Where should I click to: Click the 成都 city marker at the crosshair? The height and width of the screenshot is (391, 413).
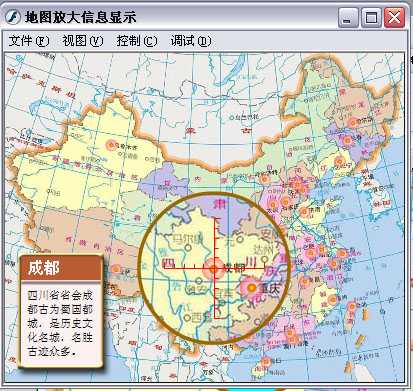(x=213, y=268)
